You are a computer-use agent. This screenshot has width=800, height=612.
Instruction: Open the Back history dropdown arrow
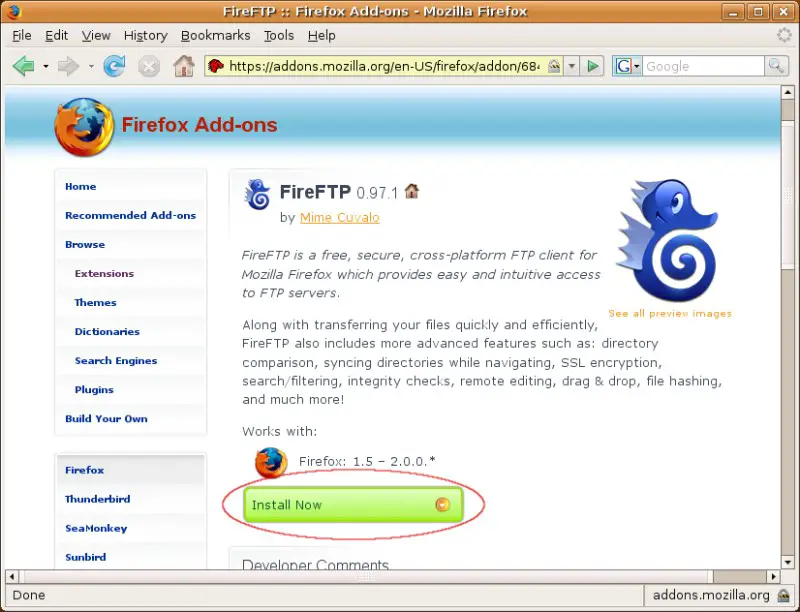[x=45, y=66]
